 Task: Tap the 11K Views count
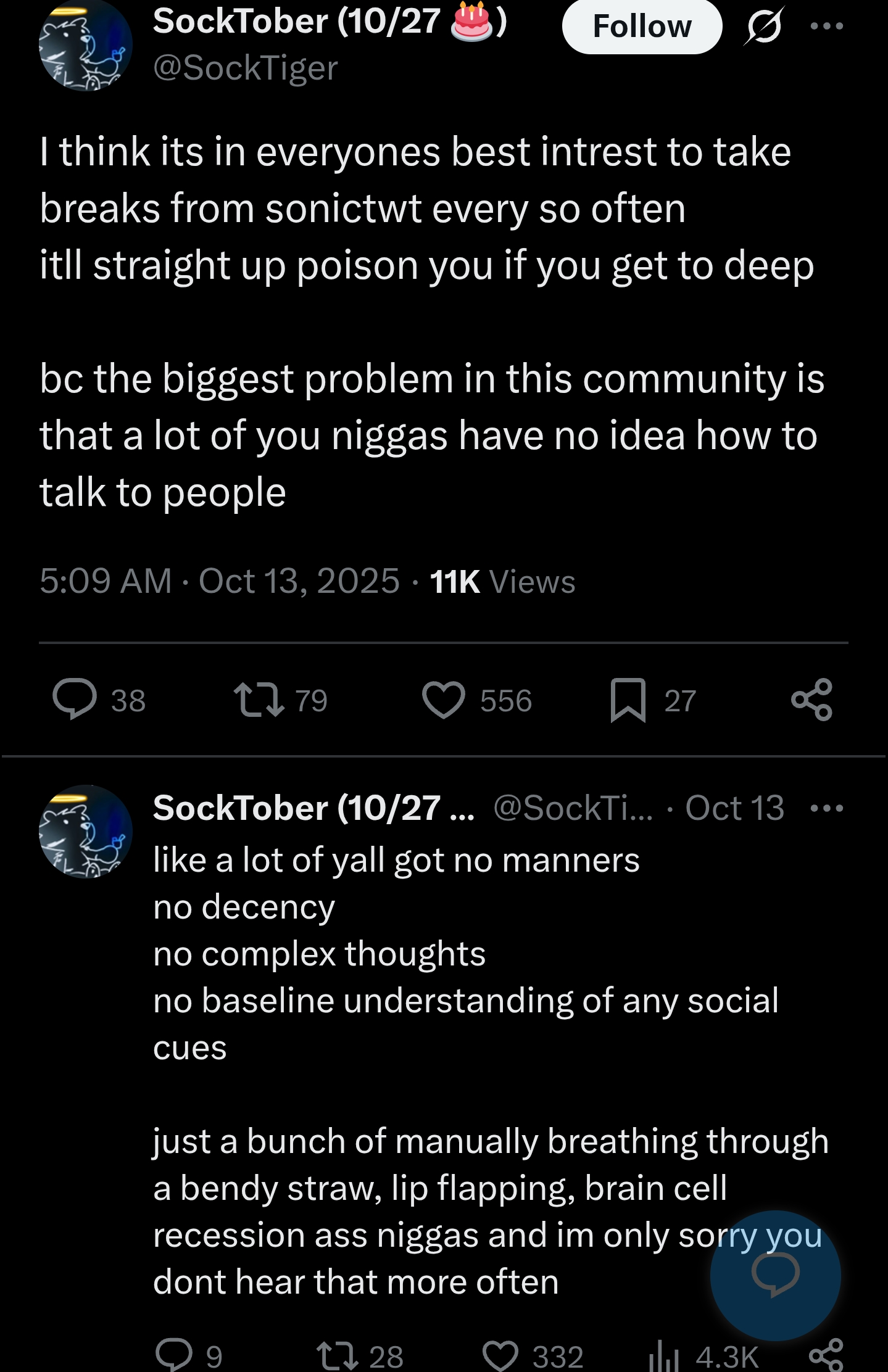click(502, 581)
